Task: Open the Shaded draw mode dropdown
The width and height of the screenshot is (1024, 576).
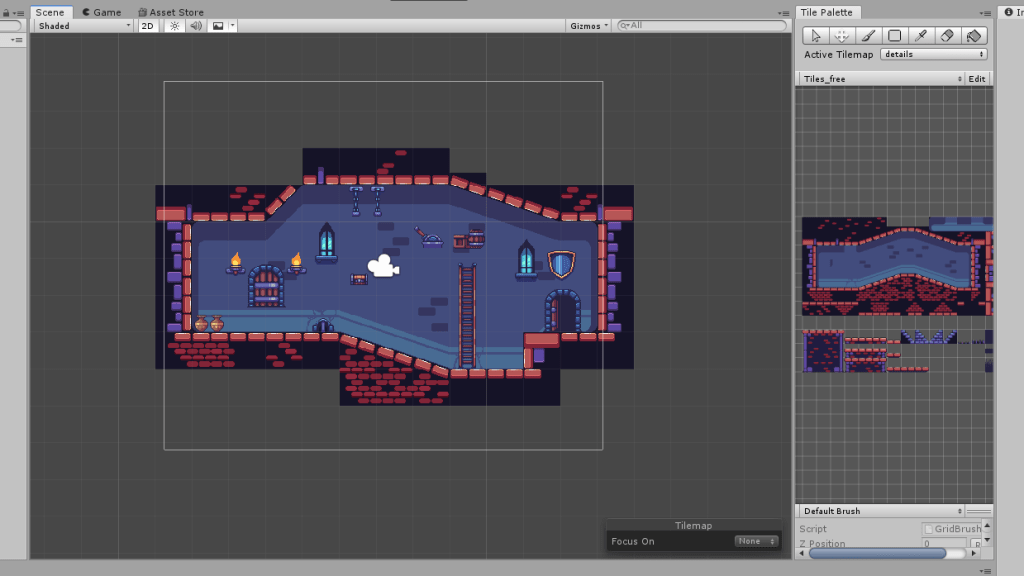Action: point(82,26)
